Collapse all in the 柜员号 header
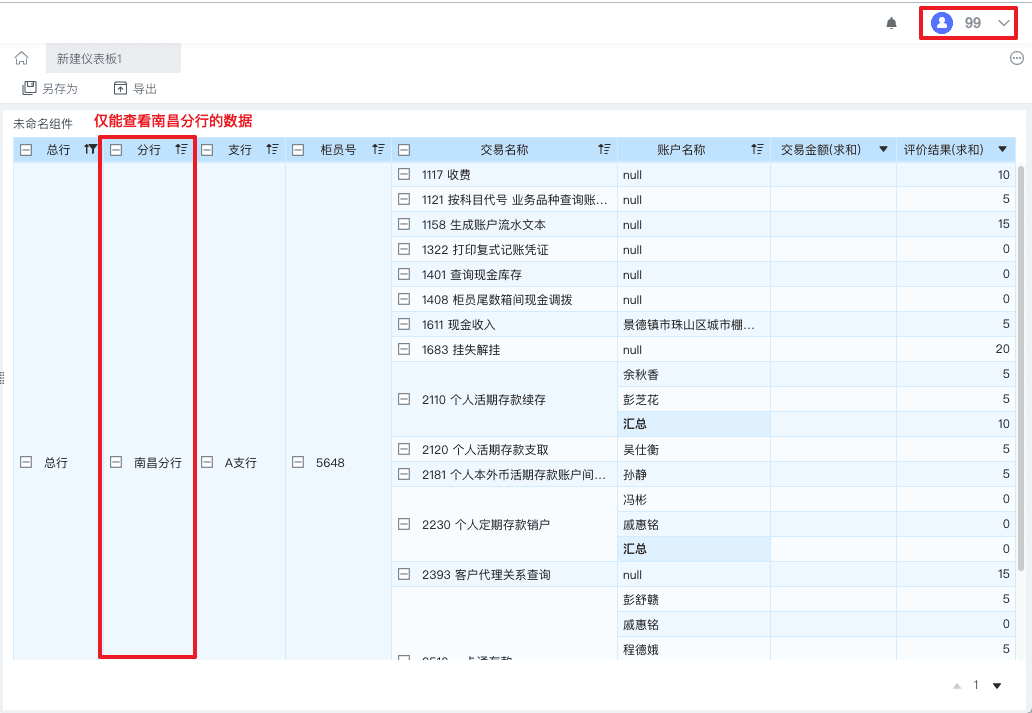The width and height of the screenshot is (1032, 713). (297, 150)
